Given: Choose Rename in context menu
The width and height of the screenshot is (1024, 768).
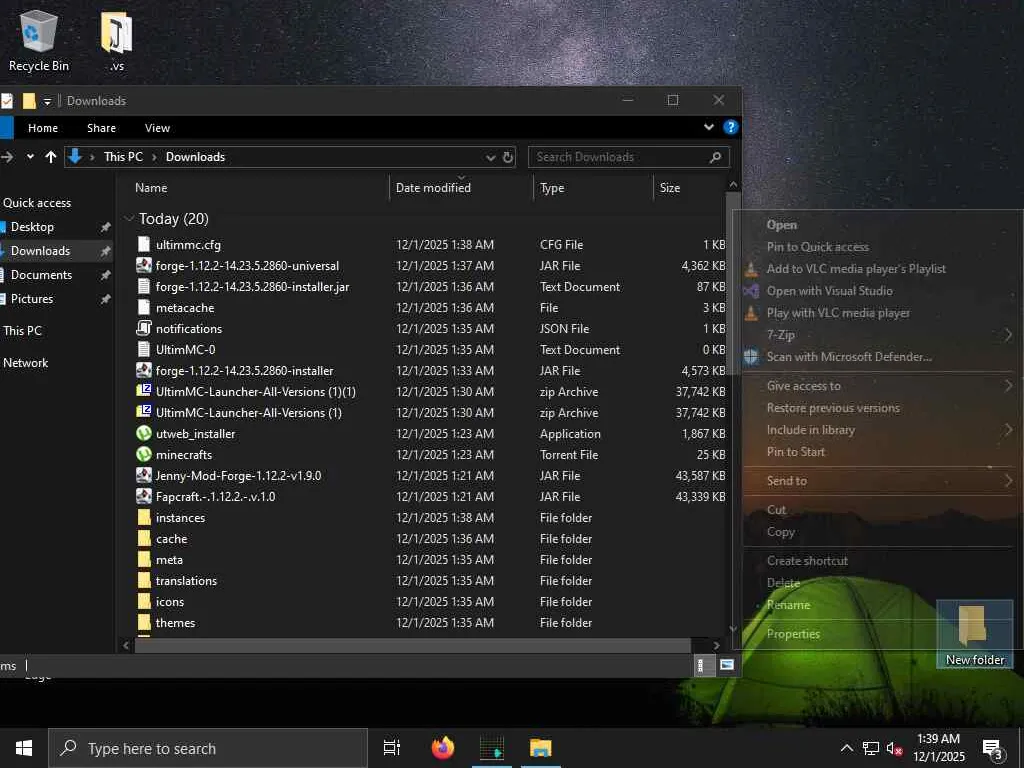Looking at the screenshot, I should coord(788,605).
